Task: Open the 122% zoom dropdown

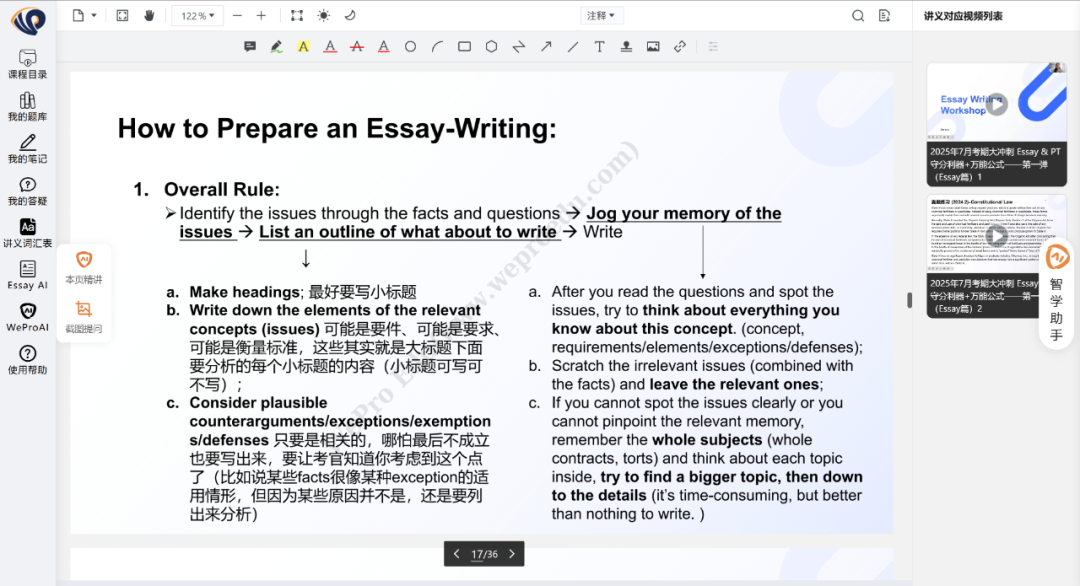Action: pos(197,16)
